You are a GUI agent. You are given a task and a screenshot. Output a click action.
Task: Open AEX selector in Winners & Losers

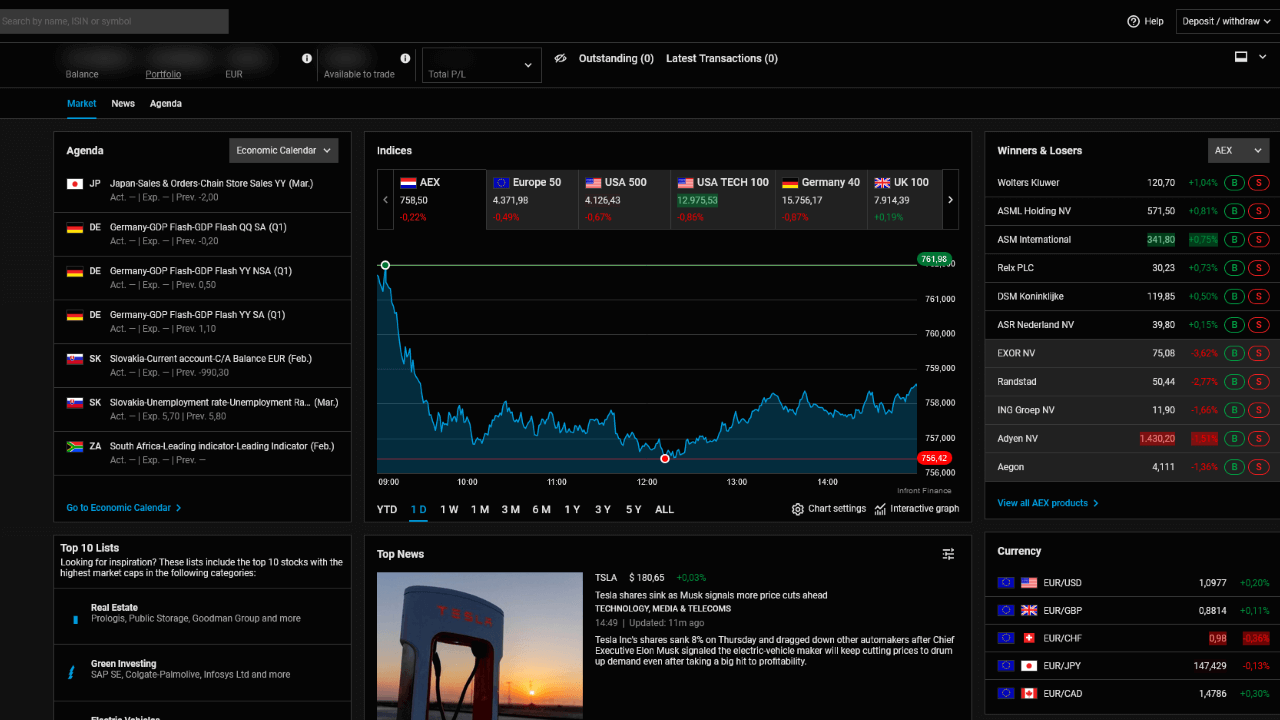click(1238, 151)
